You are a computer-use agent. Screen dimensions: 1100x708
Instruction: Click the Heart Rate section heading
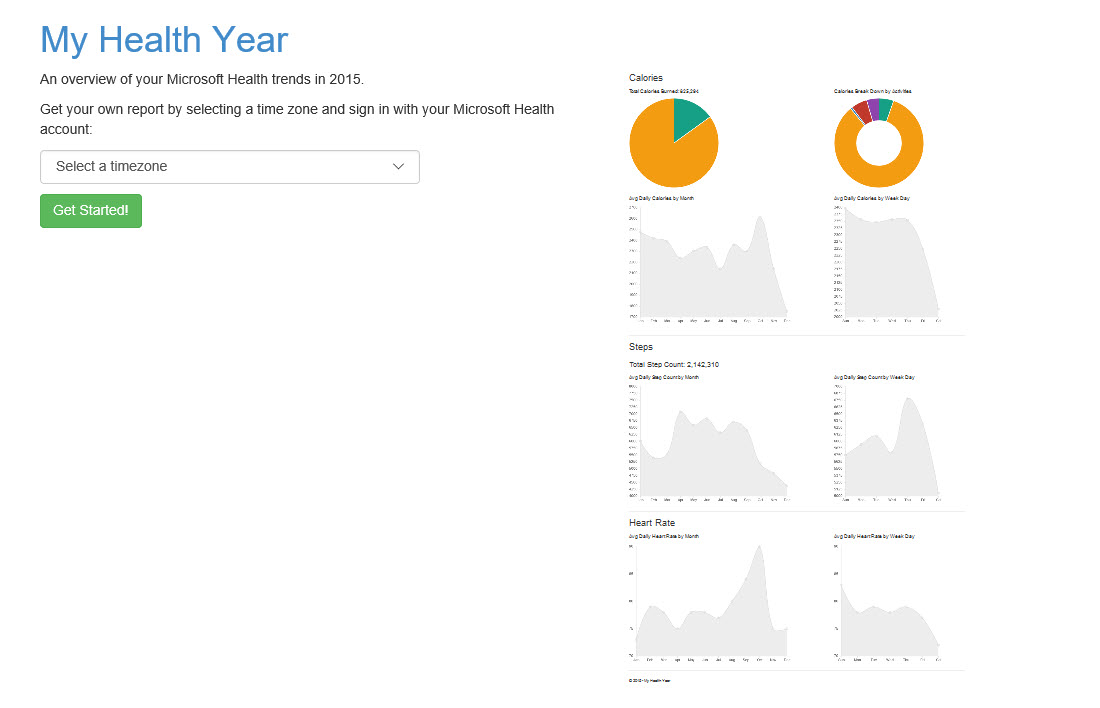652,523
